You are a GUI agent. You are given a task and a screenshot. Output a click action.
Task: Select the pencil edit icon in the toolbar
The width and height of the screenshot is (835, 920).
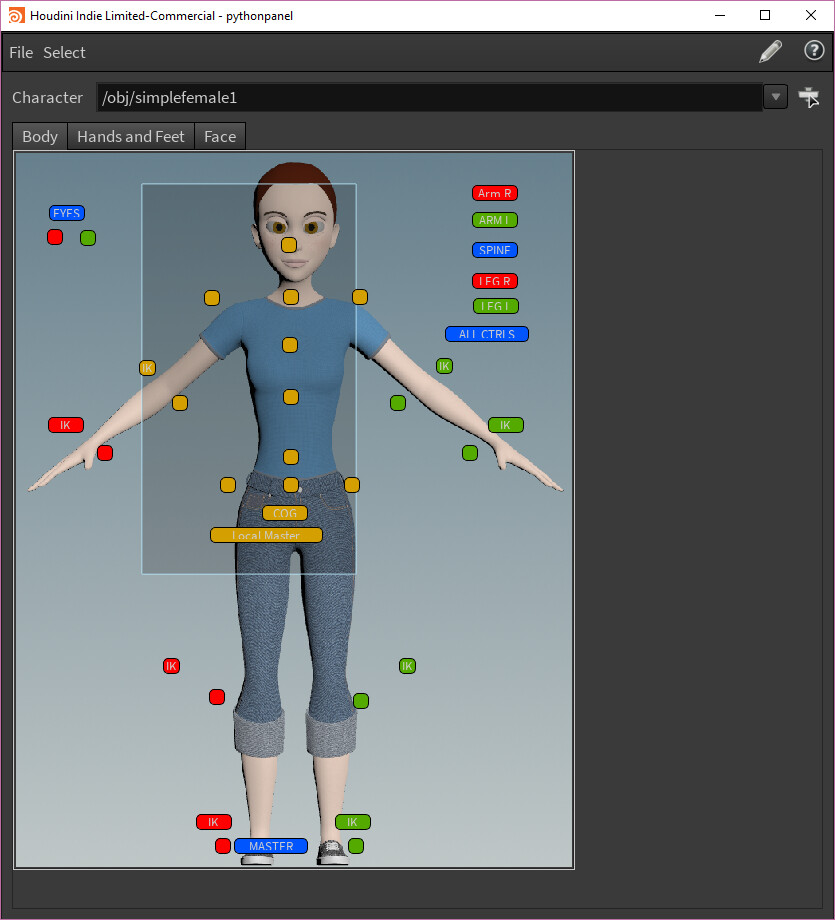point(770,51)
